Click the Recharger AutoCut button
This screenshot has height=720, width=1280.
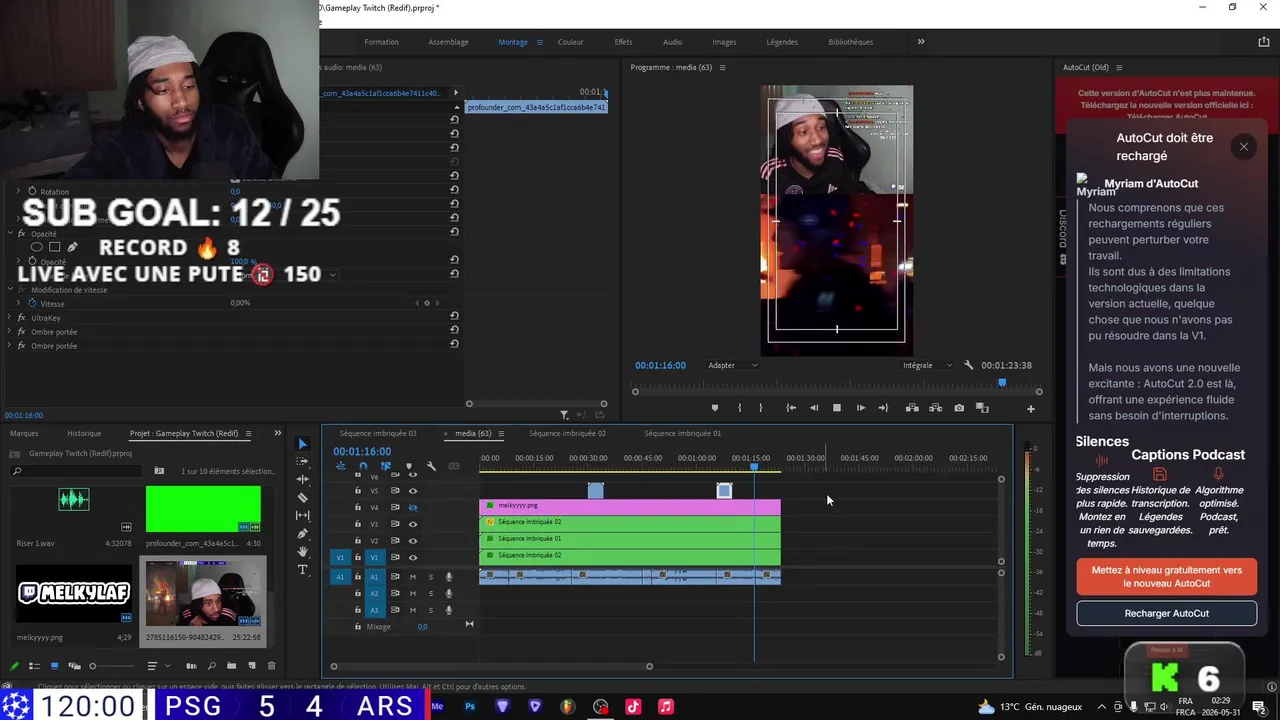pyautogui.click(x=1166, y=613)
